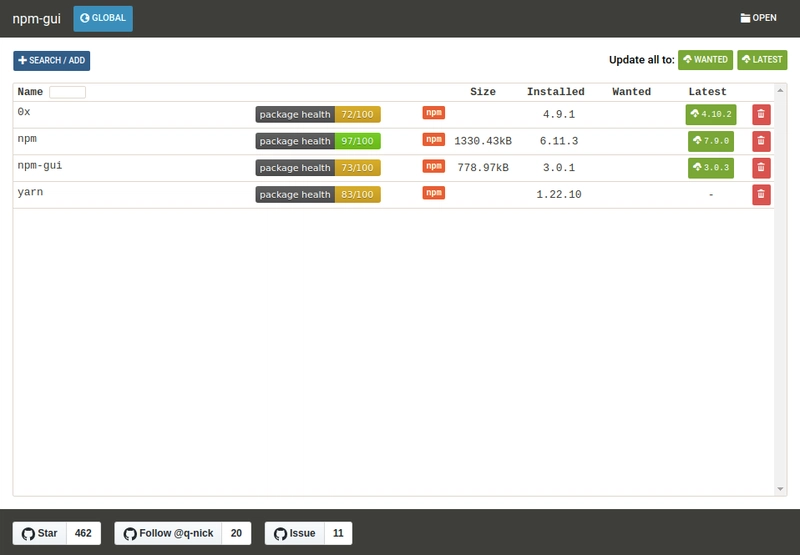This screenshot has width=800, height=555.
Task: Remove npm-gui using its trash icon
Action: click(x=761, y=167)
